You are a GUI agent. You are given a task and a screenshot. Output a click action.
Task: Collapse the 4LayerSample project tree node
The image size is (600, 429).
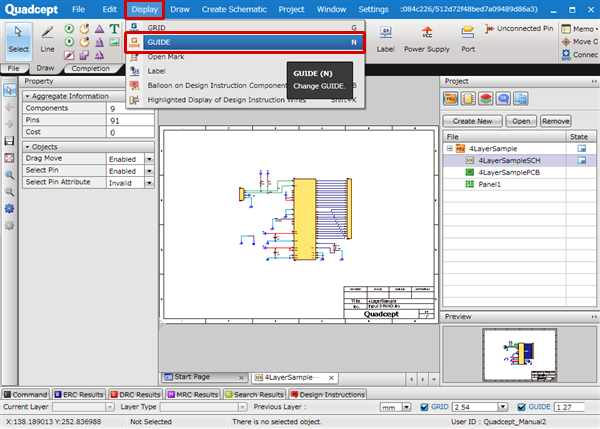450,148
